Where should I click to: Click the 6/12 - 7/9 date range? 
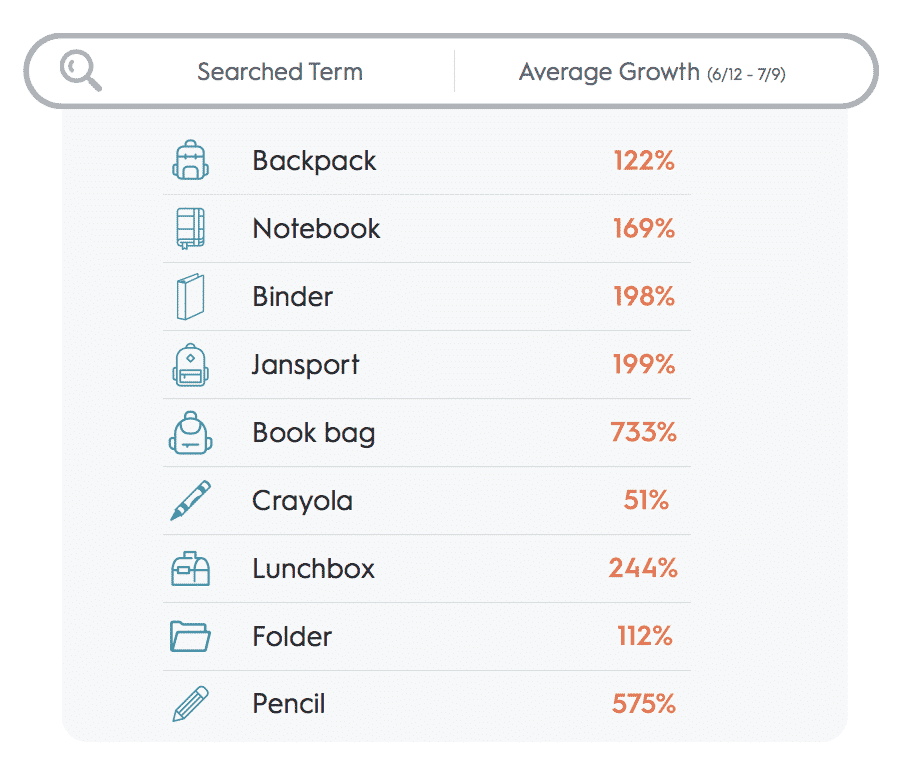click(747, 74)
